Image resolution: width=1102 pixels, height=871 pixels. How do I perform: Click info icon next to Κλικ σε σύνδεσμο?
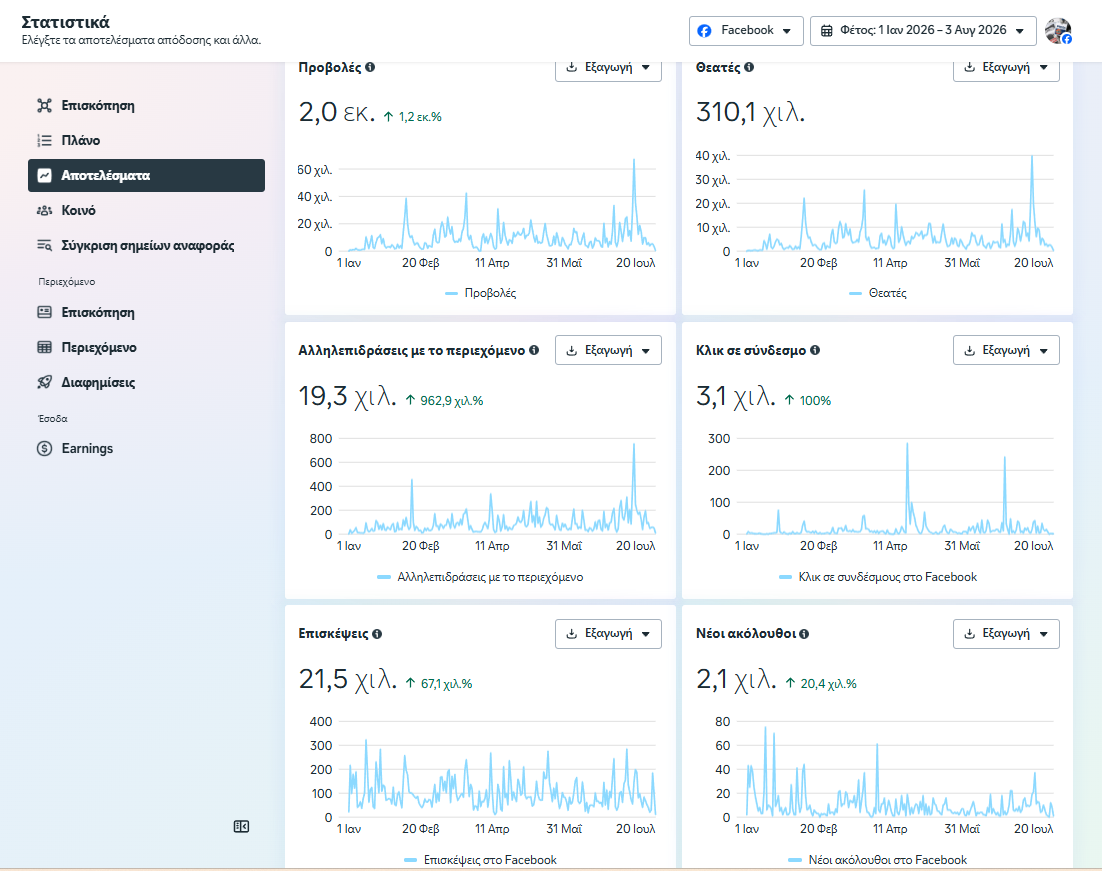point(815,350)
